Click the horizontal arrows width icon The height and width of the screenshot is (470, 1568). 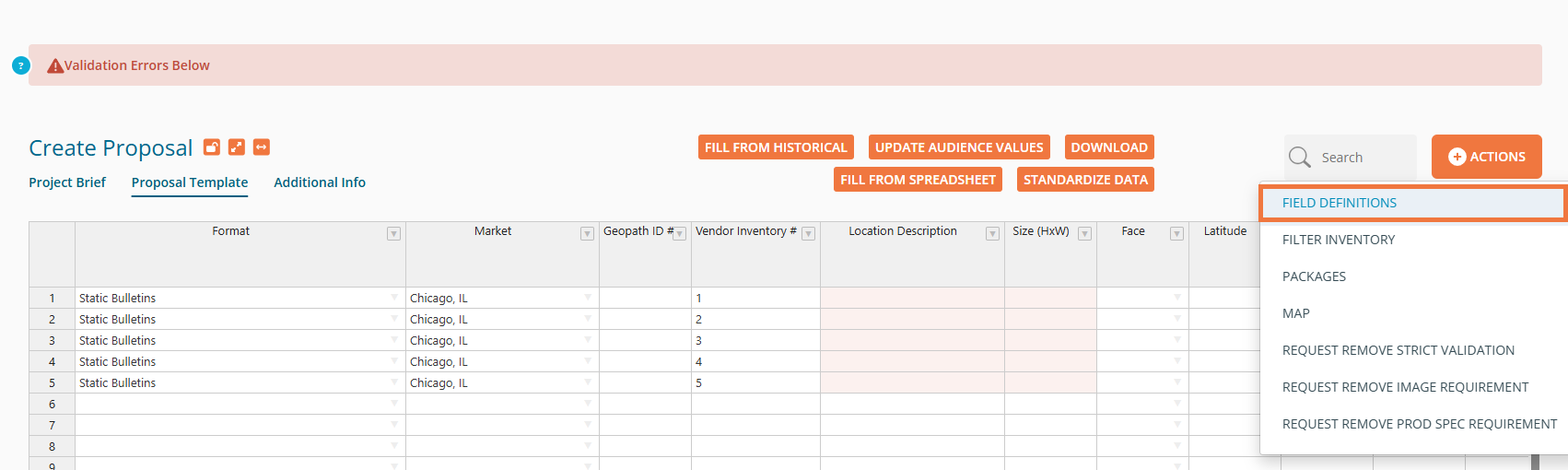pos(262,147)
